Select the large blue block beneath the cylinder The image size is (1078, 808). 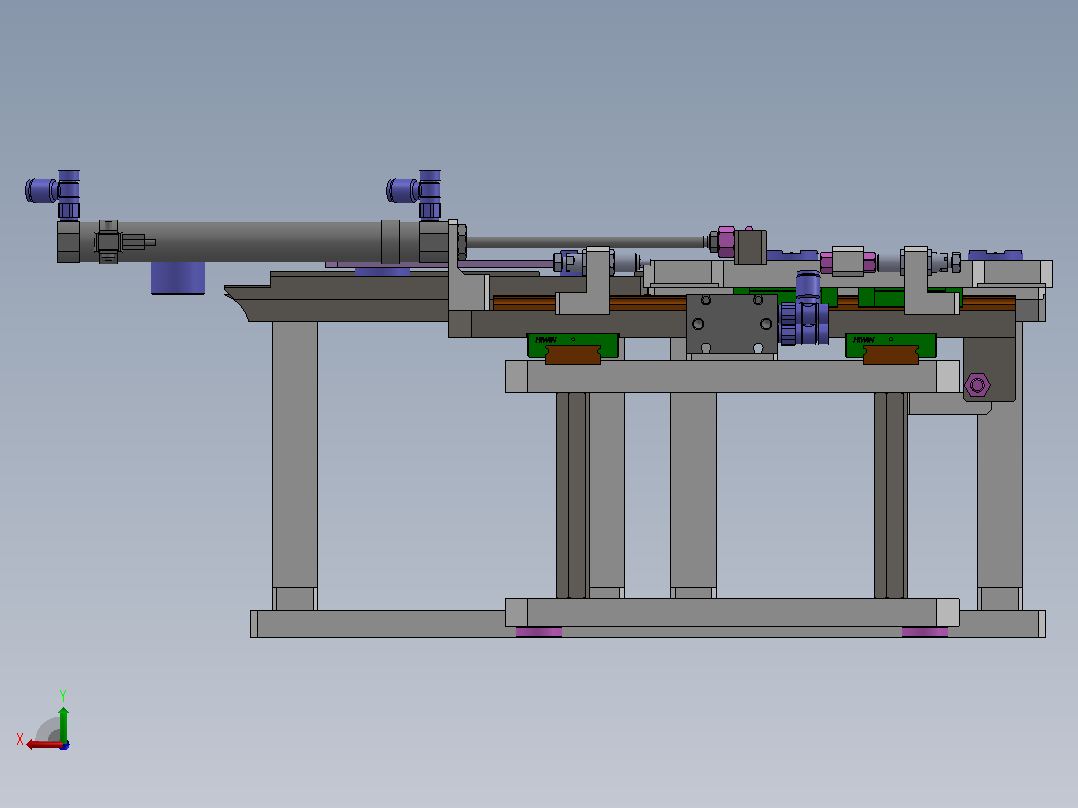178,278
